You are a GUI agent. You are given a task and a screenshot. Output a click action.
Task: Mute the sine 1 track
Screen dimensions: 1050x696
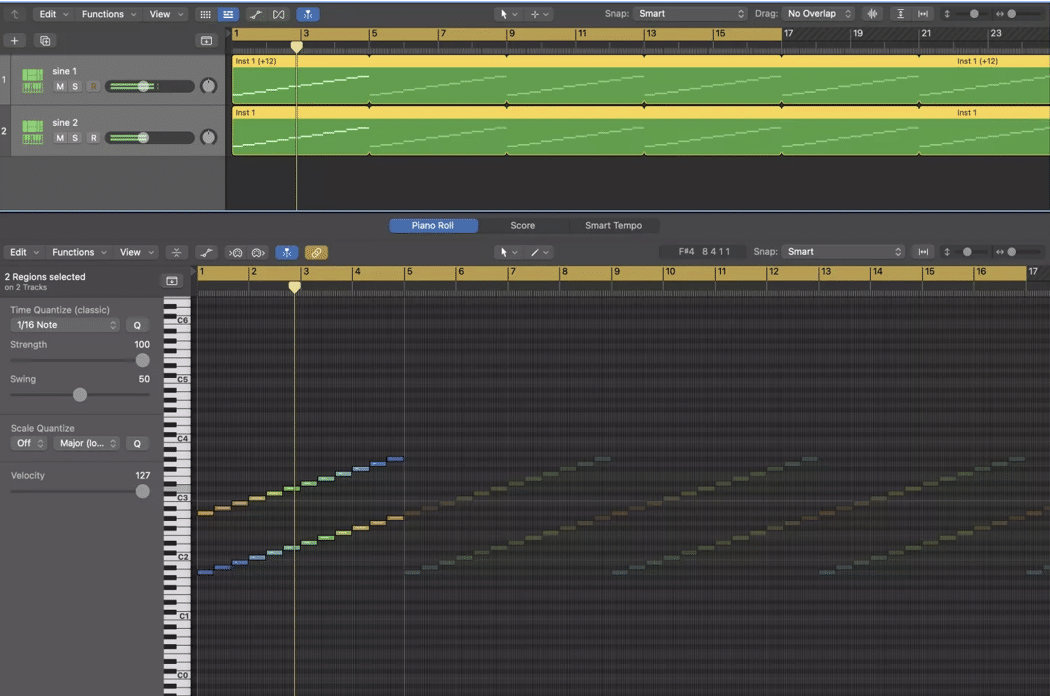[60, 87]
